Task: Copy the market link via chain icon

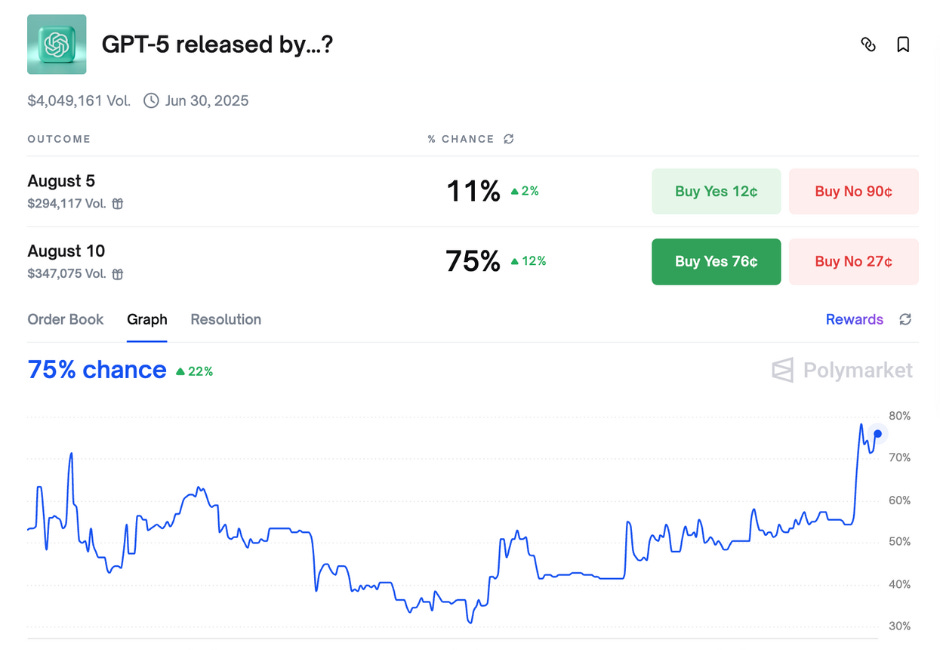Action: pyautogui.click(x=867, y=44)
